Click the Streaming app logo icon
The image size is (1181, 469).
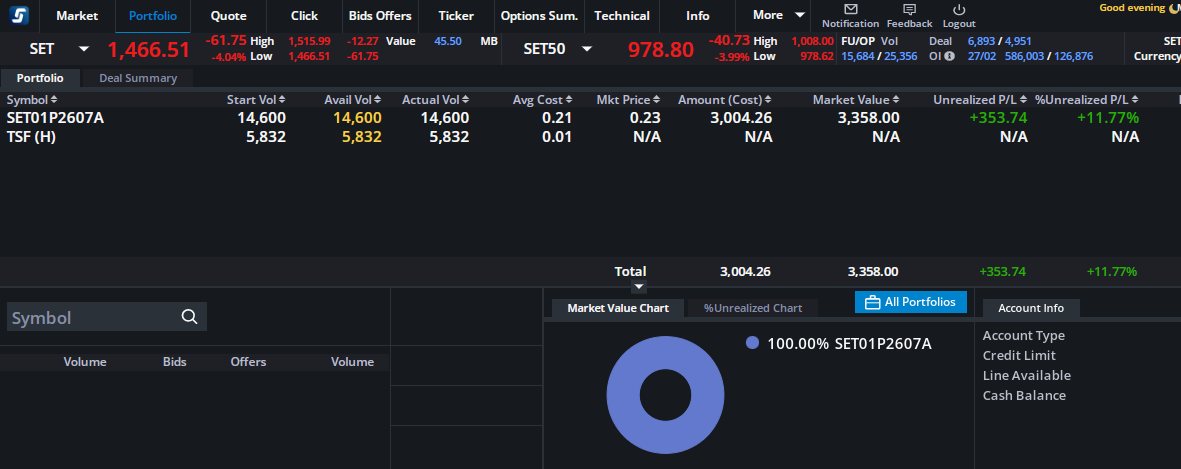click(18, 15)
